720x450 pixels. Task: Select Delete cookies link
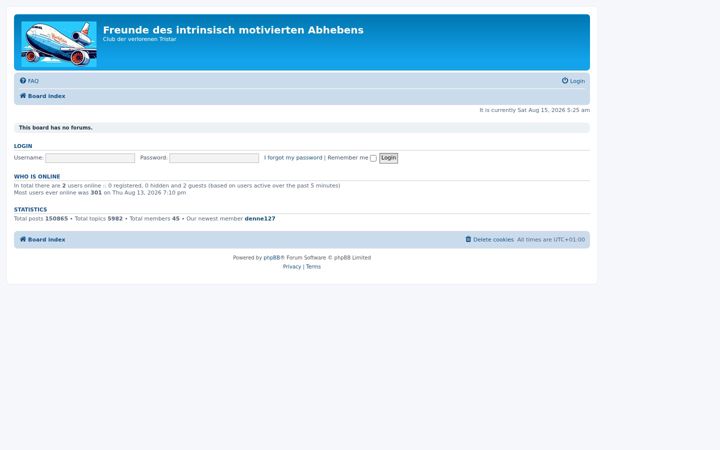pos(493,240)
